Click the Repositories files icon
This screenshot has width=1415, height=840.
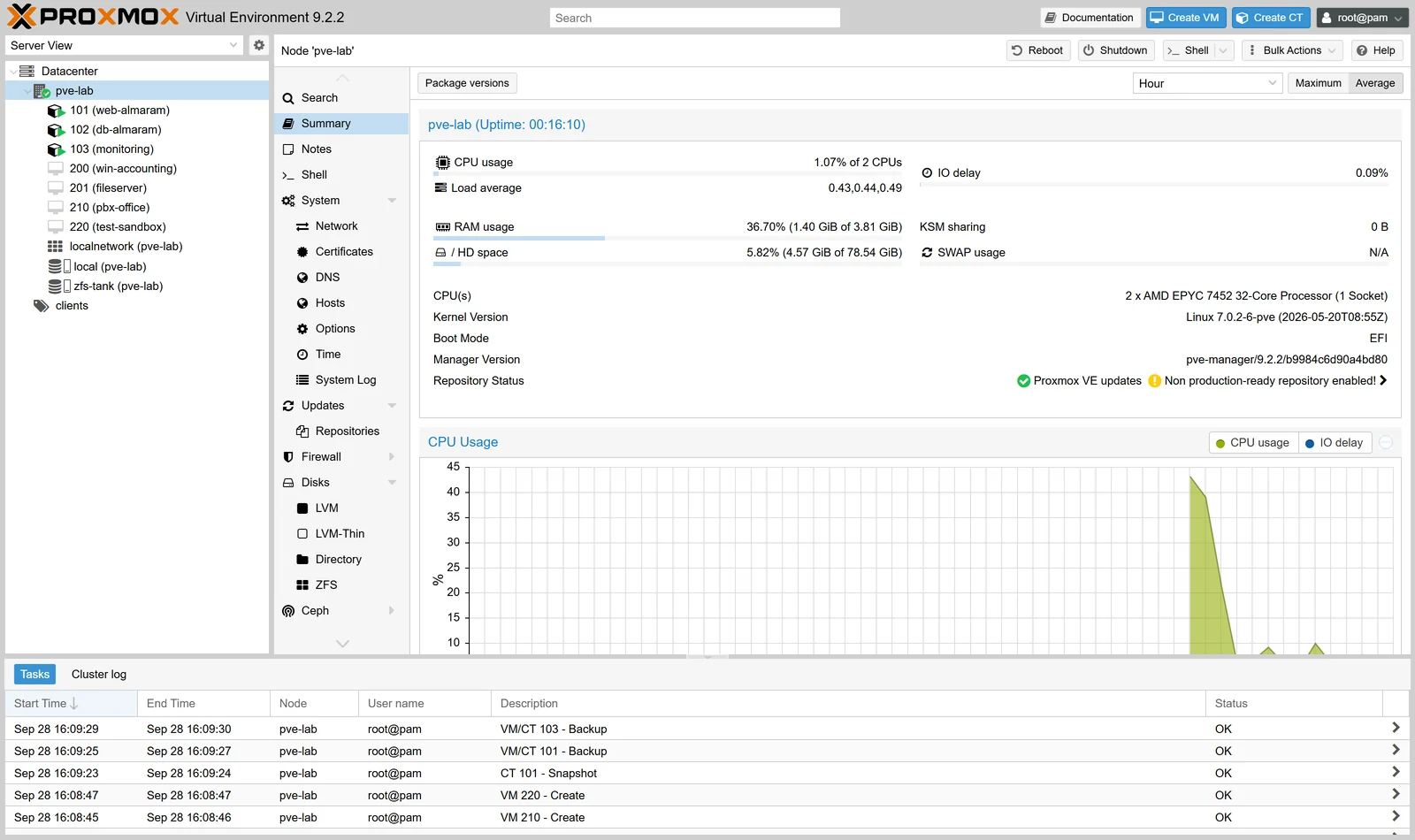pos(302,431)
